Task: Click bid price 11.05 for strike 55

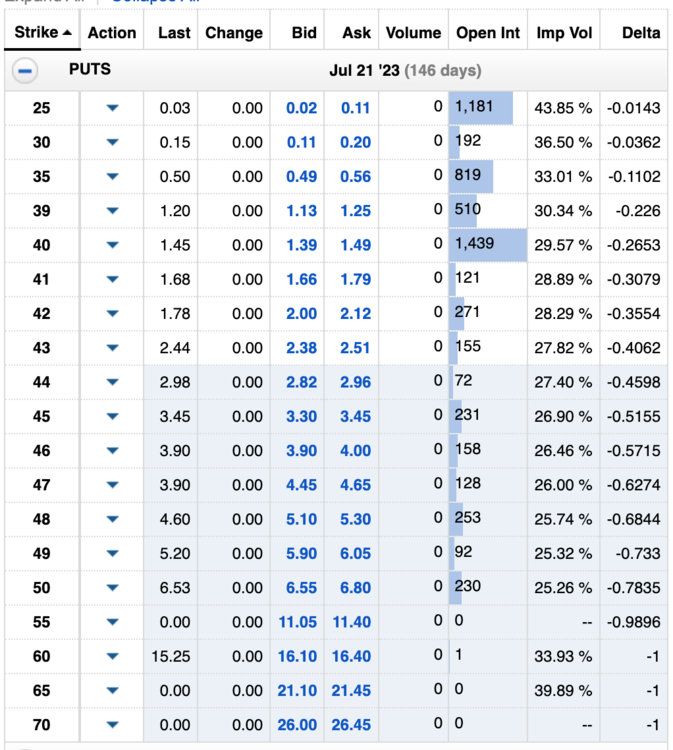Action: point(298,622)
